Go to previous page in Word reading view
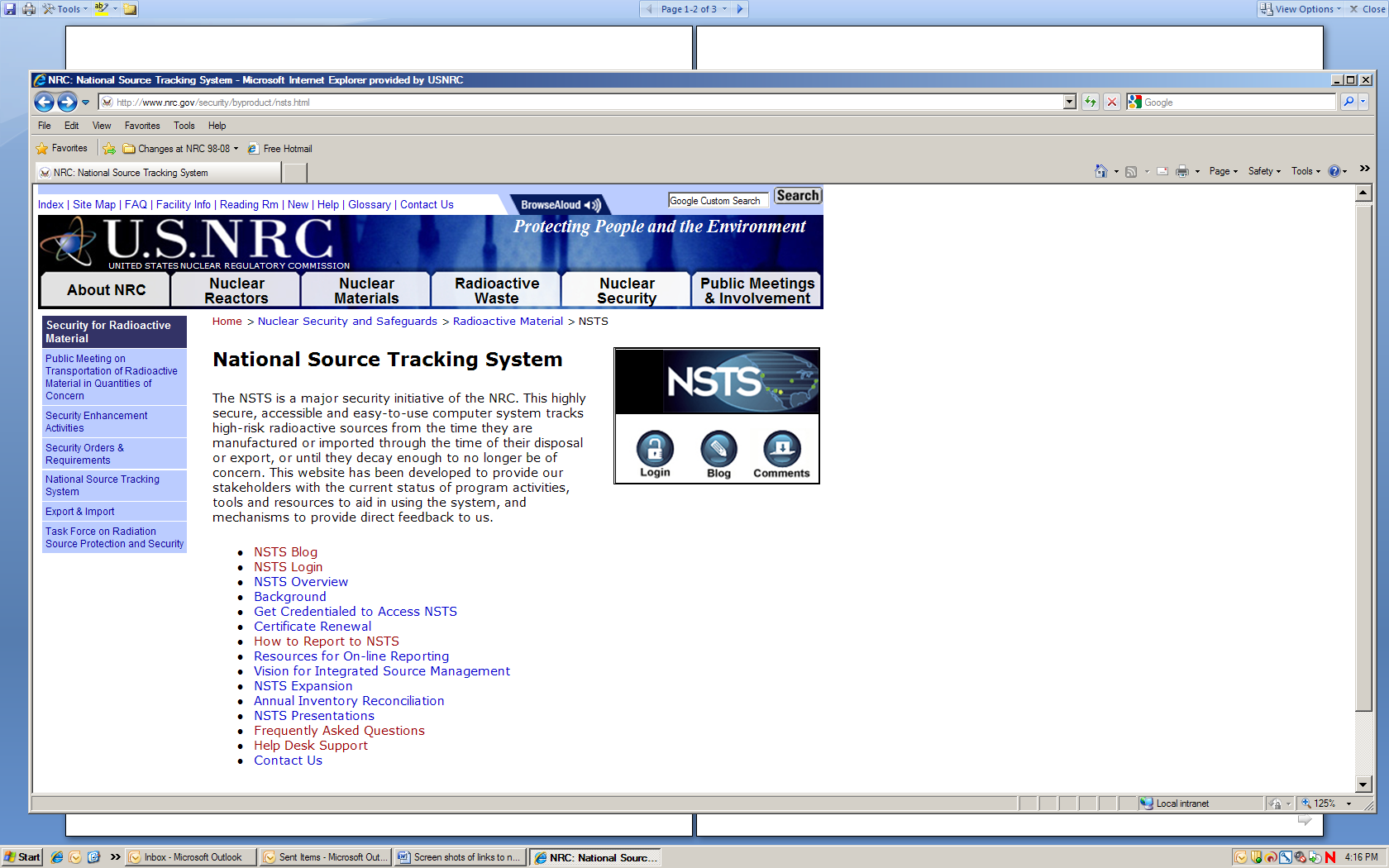 pos(649,9)
